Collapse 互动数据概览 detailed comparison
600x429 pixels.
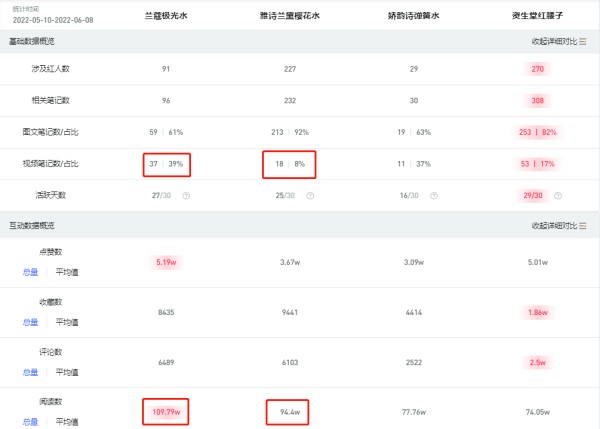[x=559, y=226]
